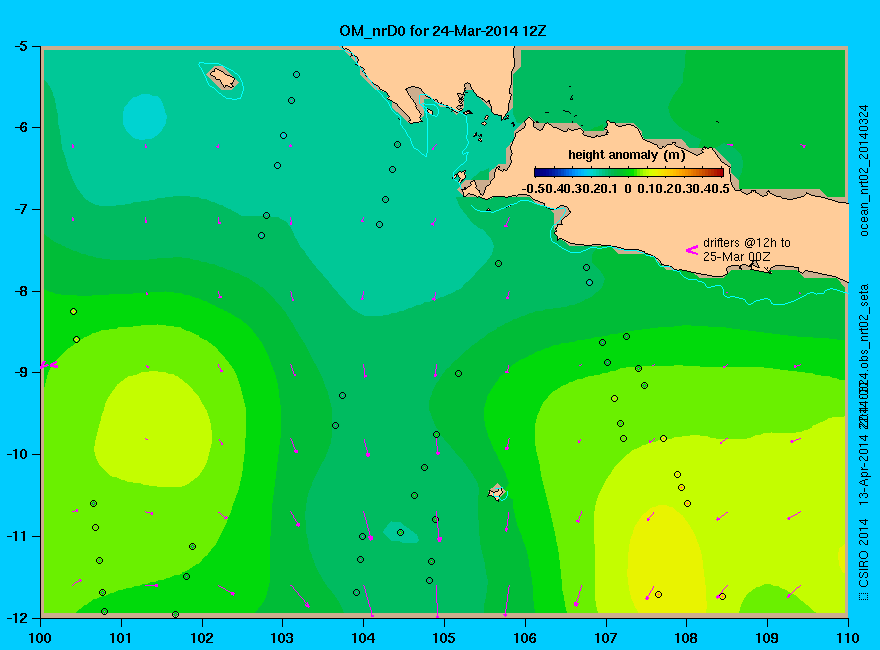Select the 'drifters @12h to 25-Mar 00Z' label

click(746, 250)
